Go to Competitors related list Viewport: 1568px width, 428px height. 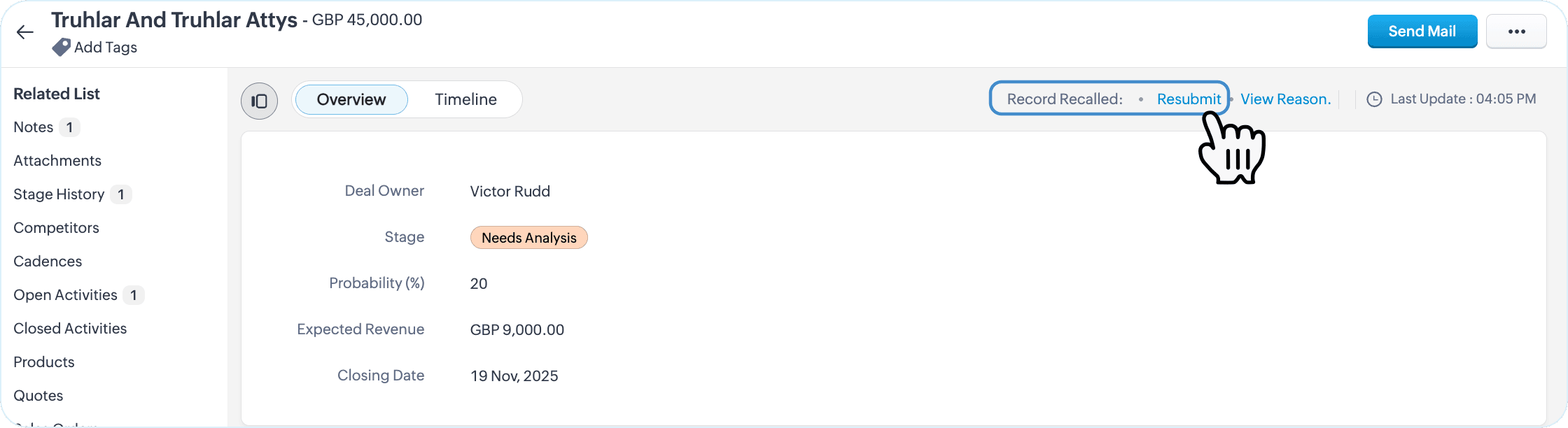pyautogui.click(x=56, y=228)
